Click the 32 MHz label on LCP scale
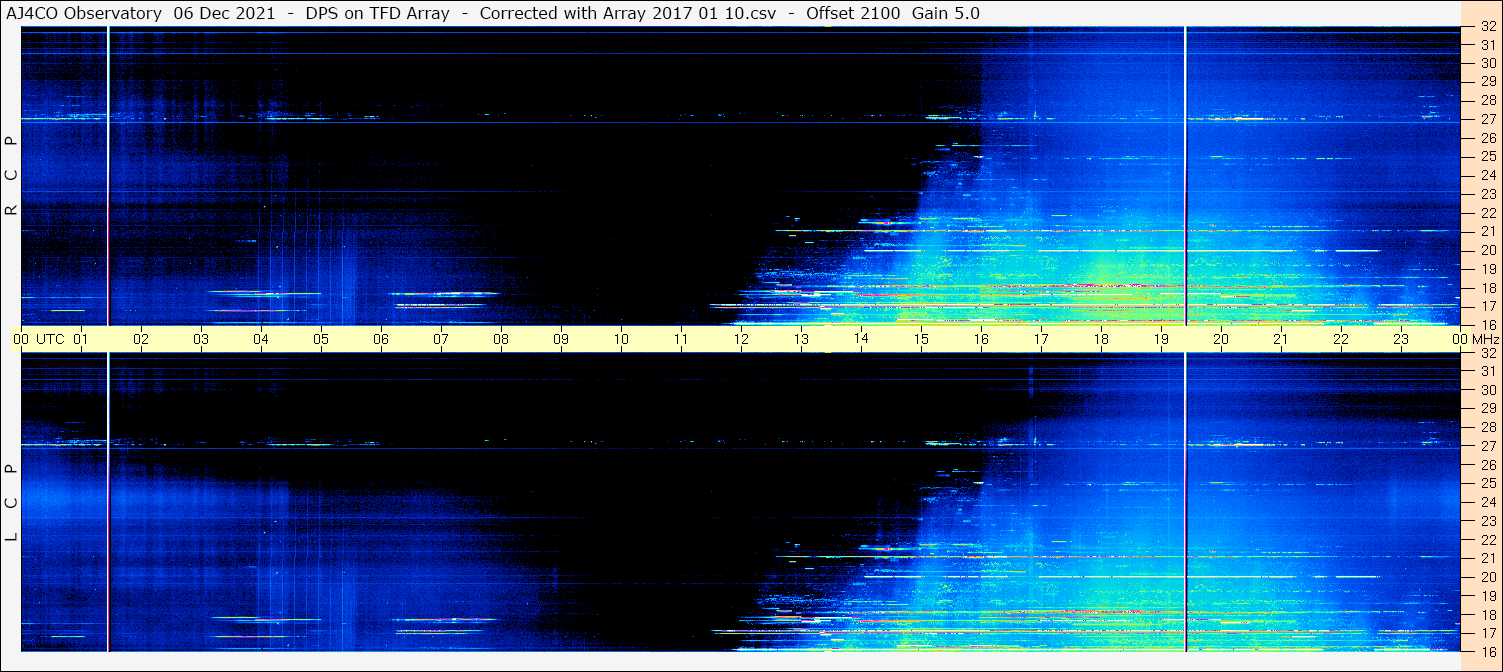This screenshot has height=672, width=1503. (1487, 353)
